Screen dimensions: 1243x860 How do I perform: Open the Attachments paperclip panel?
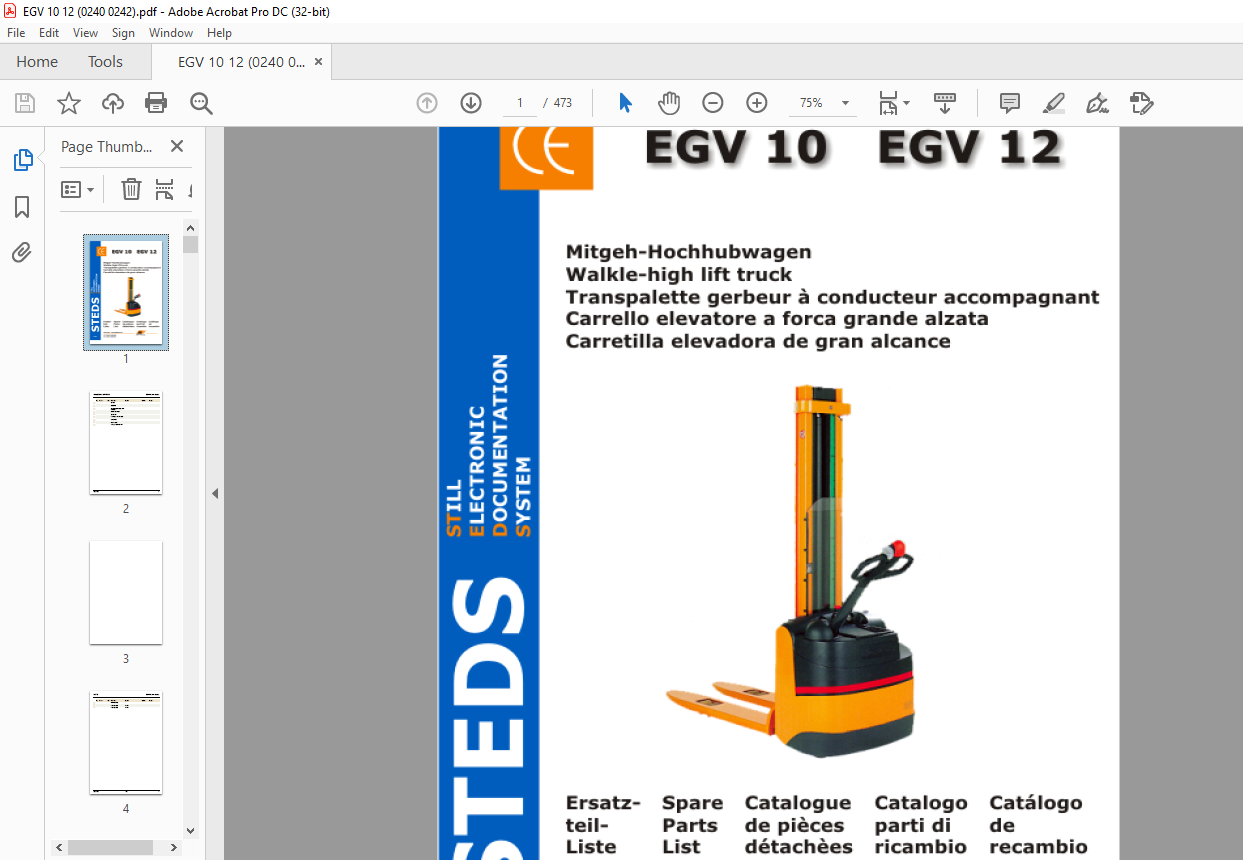[22, 252]
